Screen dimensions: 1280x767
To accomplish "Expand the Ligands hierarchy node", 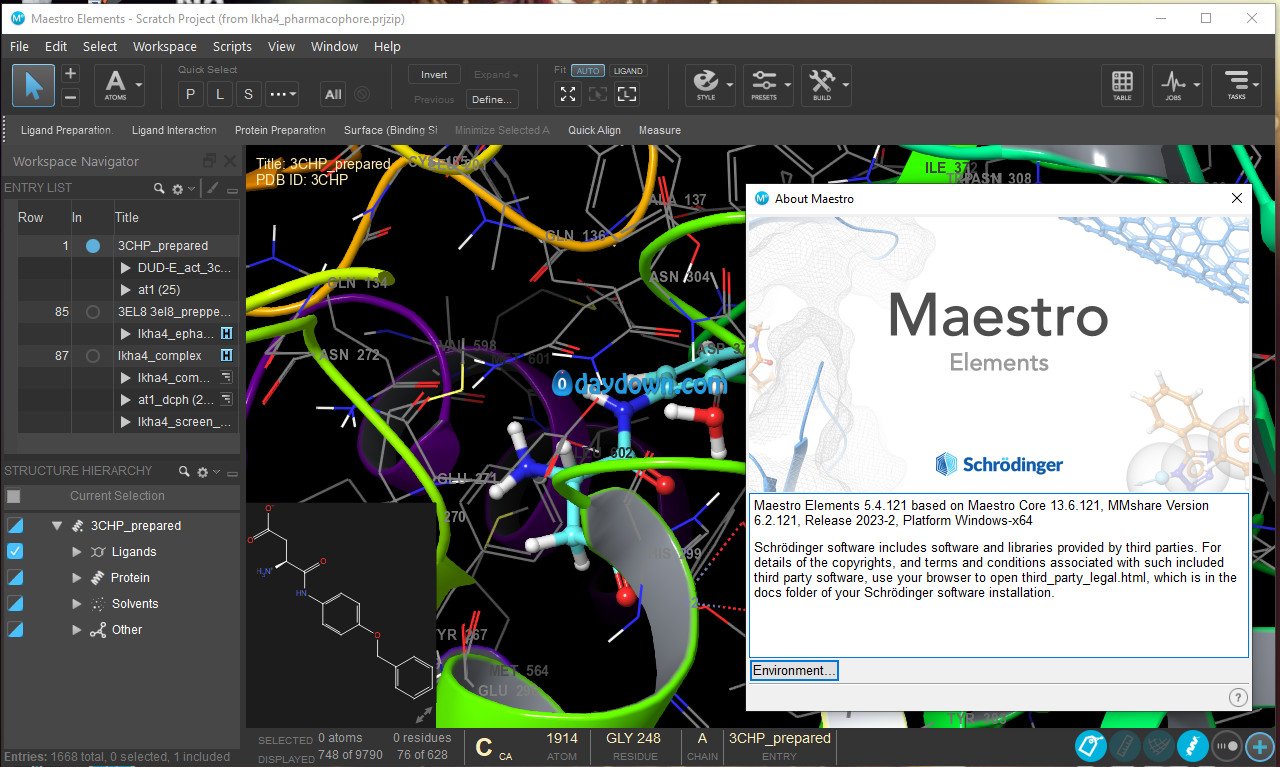I will (x=77, y=551).
